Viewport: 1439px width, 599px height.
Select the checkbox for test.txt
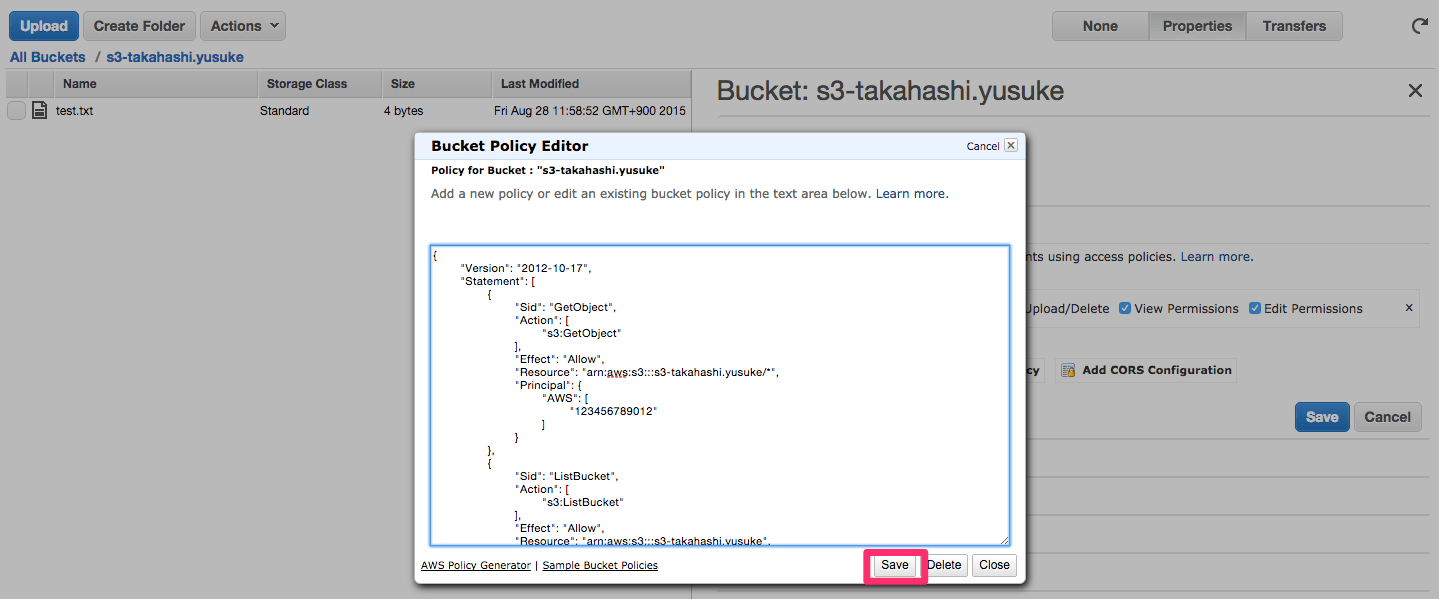coord(15,110)
